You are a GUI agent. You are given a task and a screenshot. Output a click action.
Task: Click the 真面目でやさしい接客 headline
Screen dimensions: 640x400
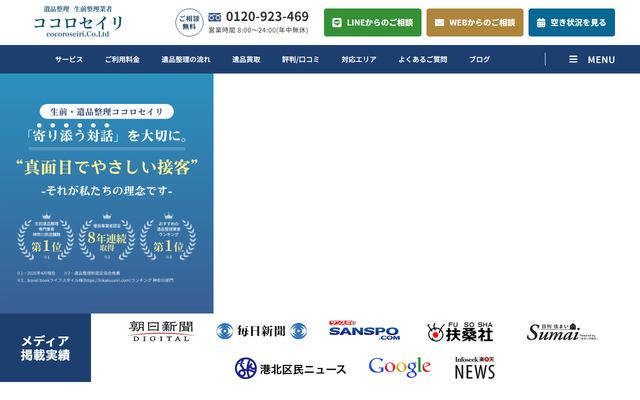(107, 167)
